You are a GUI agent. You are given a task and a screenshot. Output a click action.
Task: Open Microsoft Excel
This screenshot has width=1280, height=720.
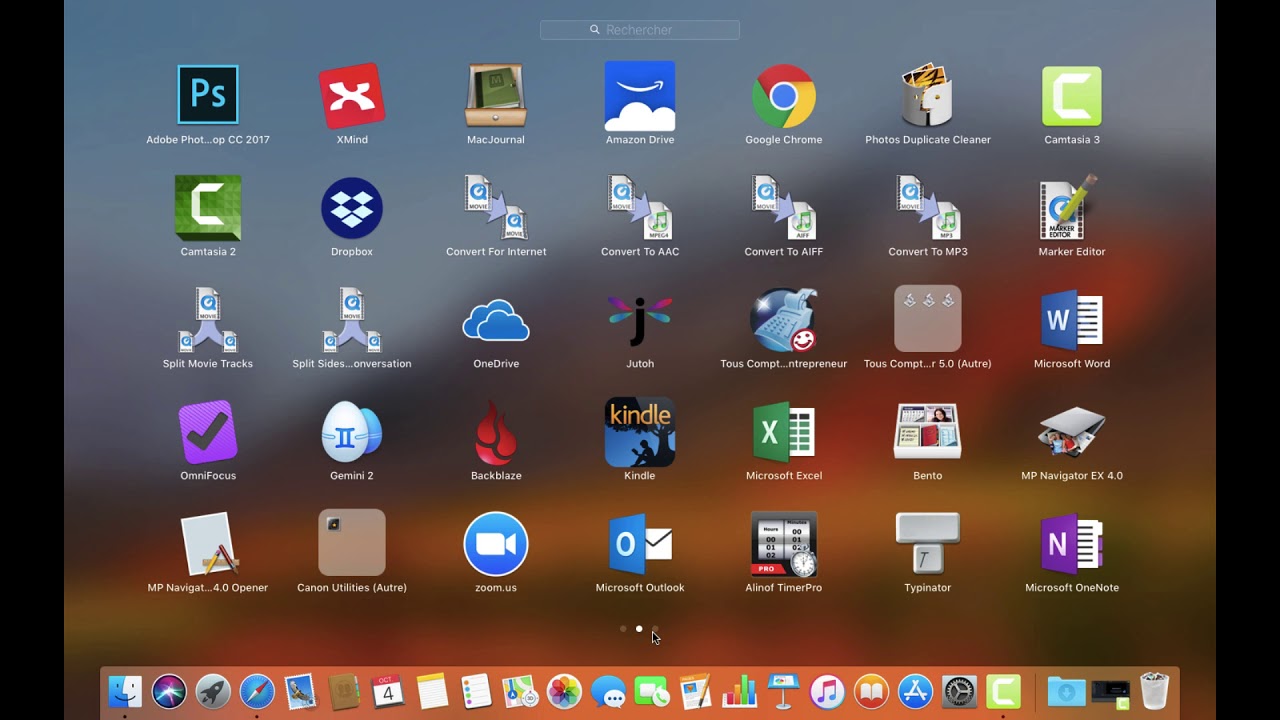784,431
